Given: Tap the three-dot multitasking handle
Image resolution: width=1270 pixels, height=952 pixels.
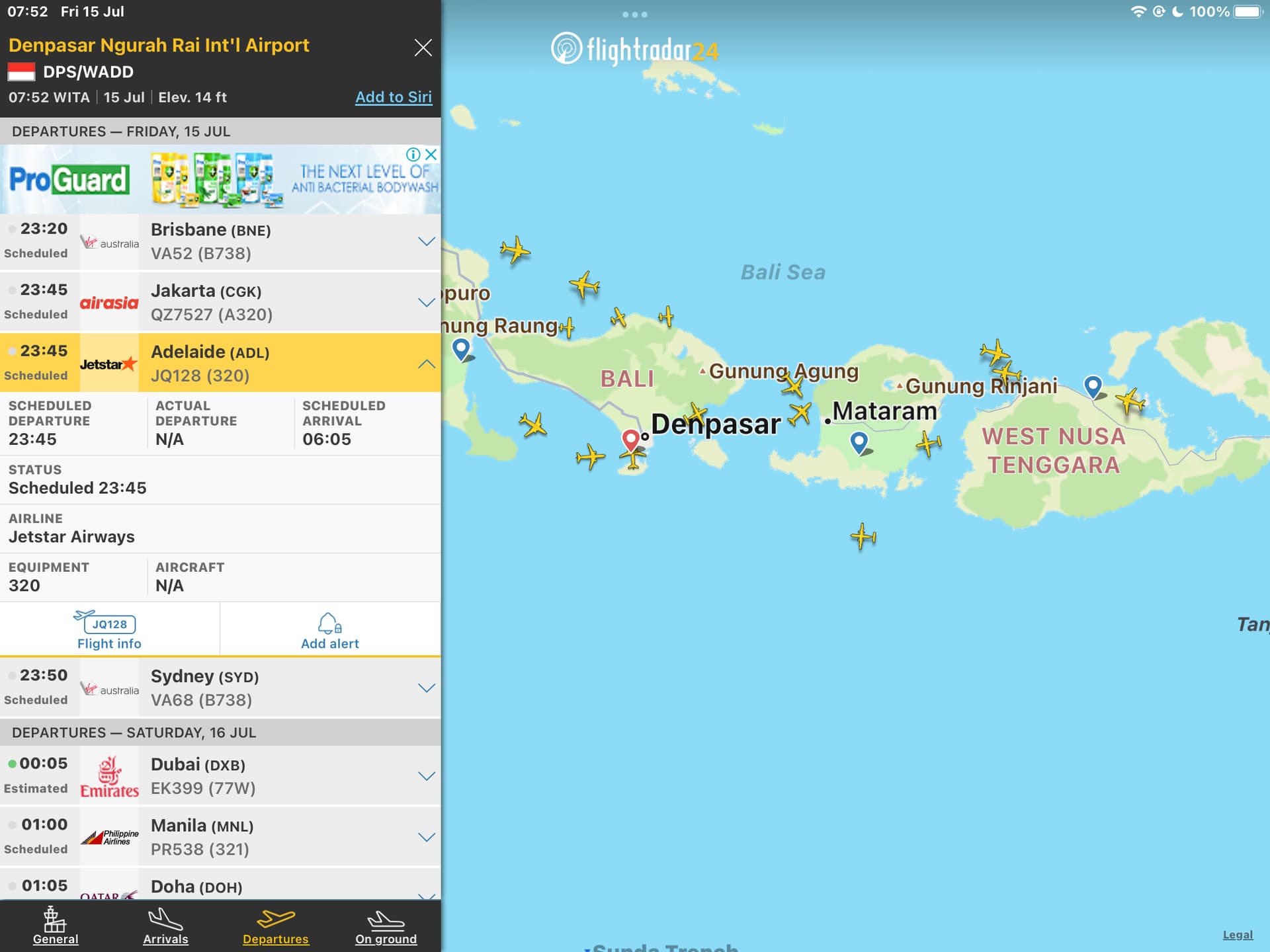Looking at the screenshot, I should (634, 15).
